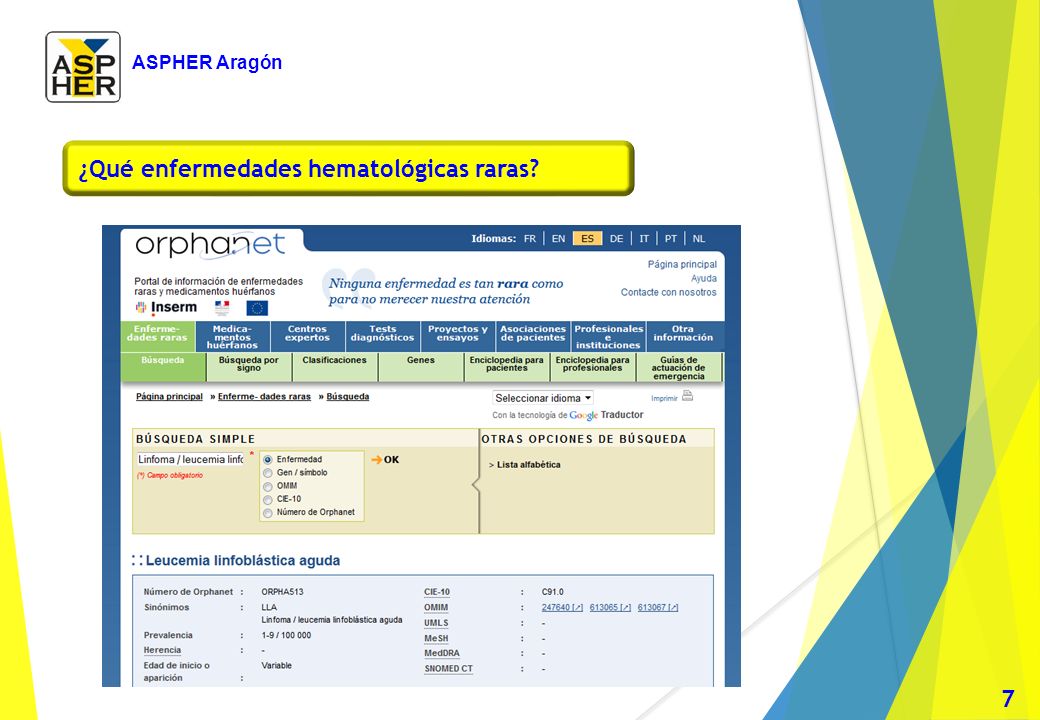The width and height of the screenshot is (1040, 720).
Task: Click the OMIM field label link
Action: [436, 607]
